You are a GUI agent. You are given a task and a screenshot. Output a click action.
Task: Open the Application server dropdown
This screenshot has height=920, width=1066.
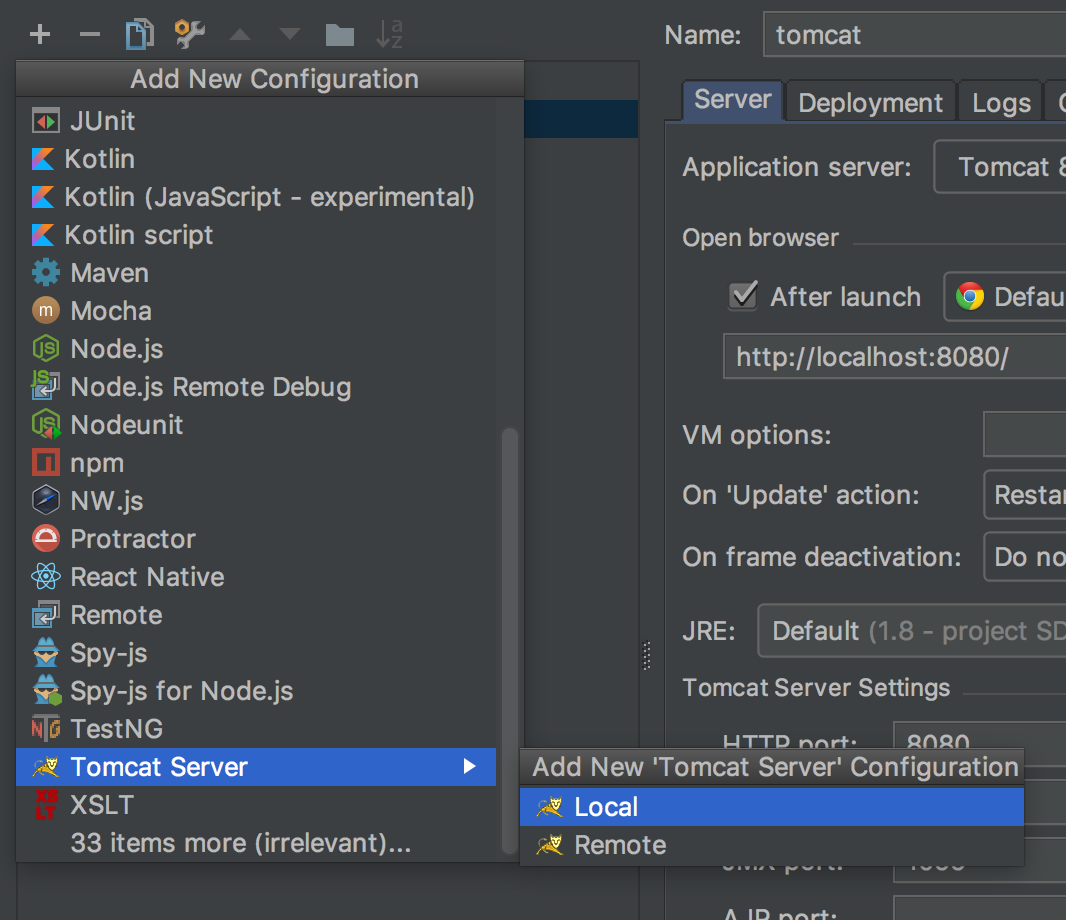[x=1010, y=166]
